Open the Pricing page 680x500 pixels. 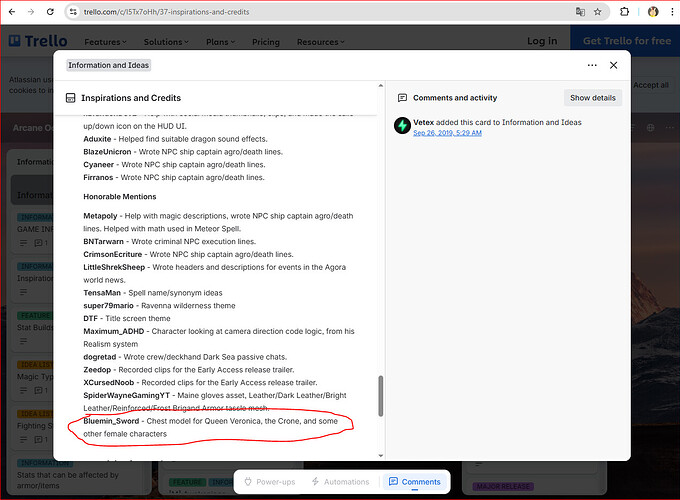coord(265,42)
